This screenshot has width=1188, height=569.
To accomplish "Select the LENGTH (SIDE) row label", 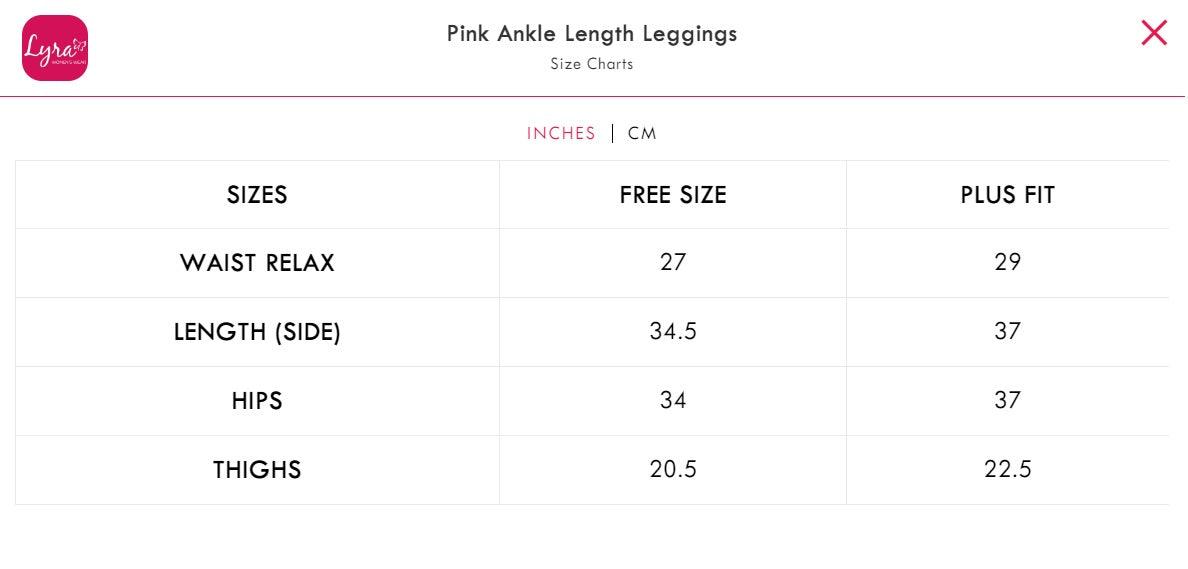I will click(257, 332).
